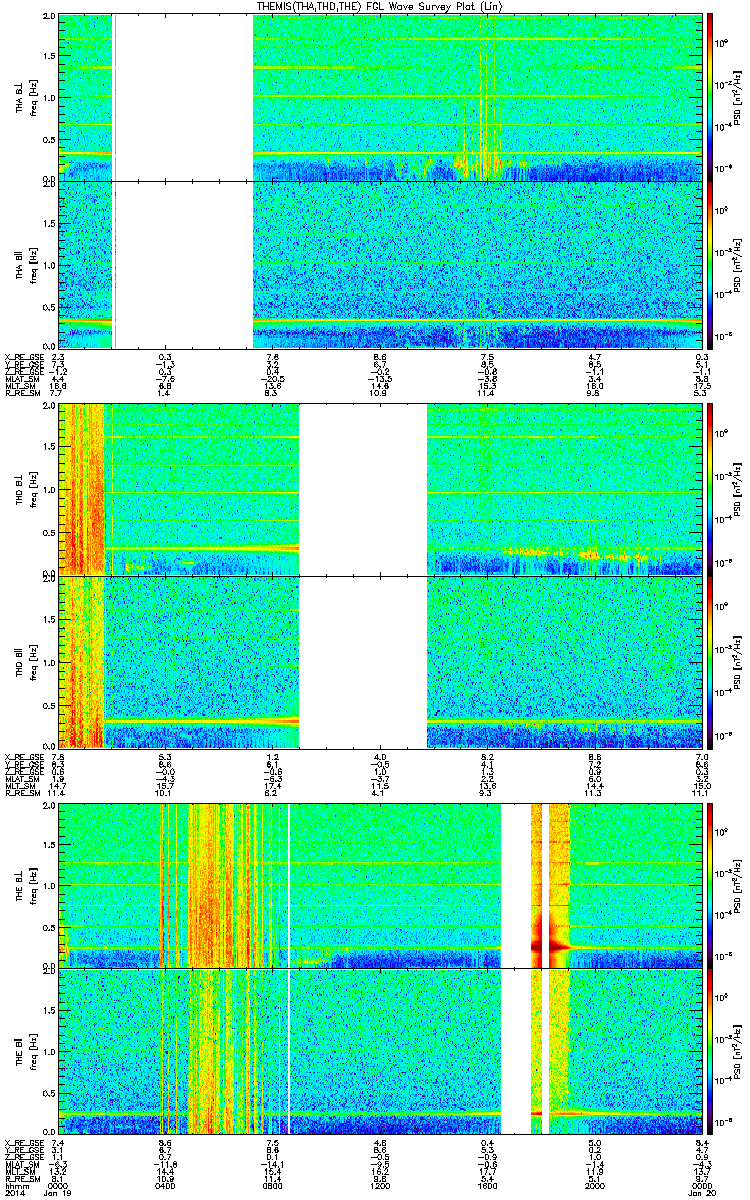Image resolution: width=750 pixels, height=1200 pixels.
Task: Click the PSD [nT²/Hz] label beside the THE B∥ color bar
Action: coord(737,1052)
